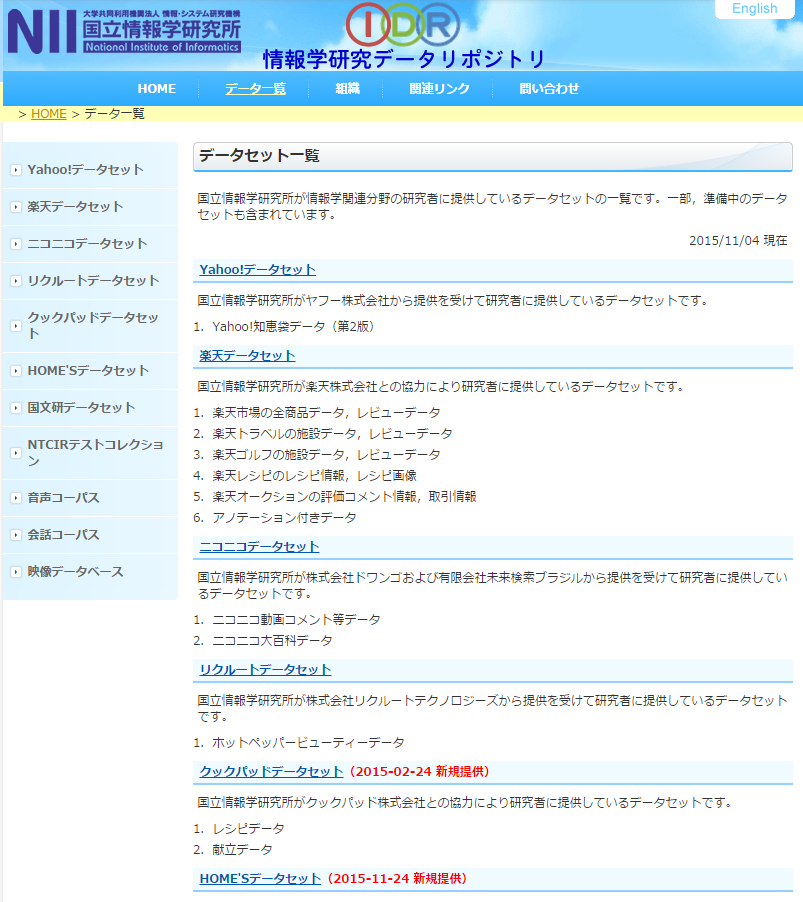Viewport: 803px width, 902px height.
Task: Click HOME in the breadcrumb trail
Action: tap(48, 113)
